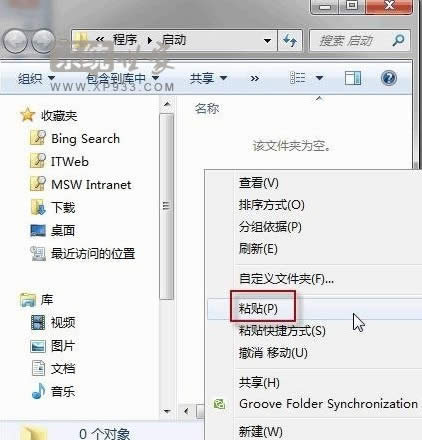Click the Groove Folder Synchronization icon
The width and height of the screenshot is (422, 440).
(219, 404)
